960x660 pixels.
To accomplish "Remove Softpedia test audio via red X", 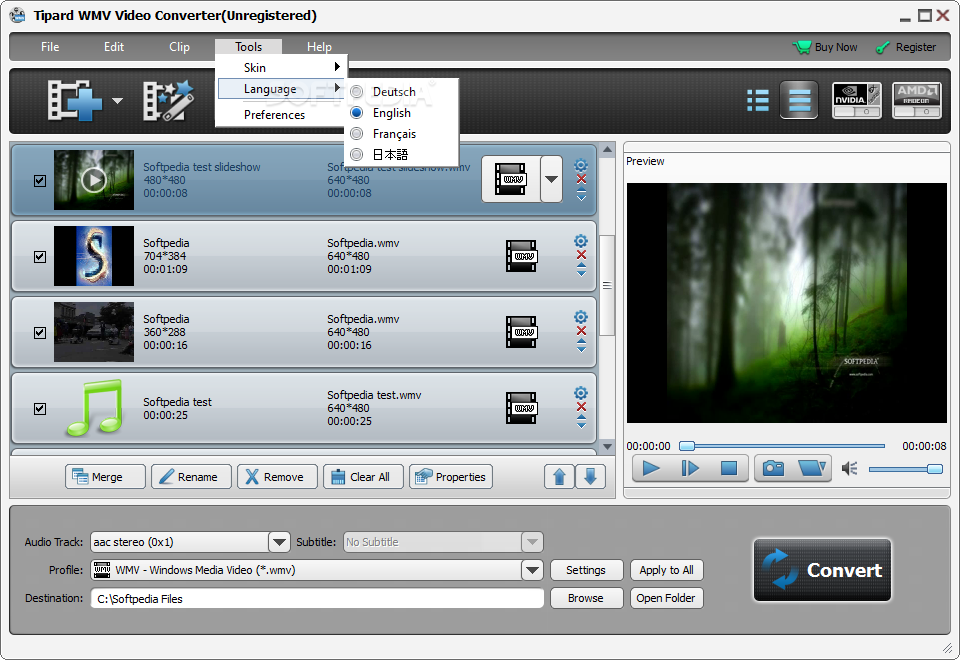I will pos(581,407).
